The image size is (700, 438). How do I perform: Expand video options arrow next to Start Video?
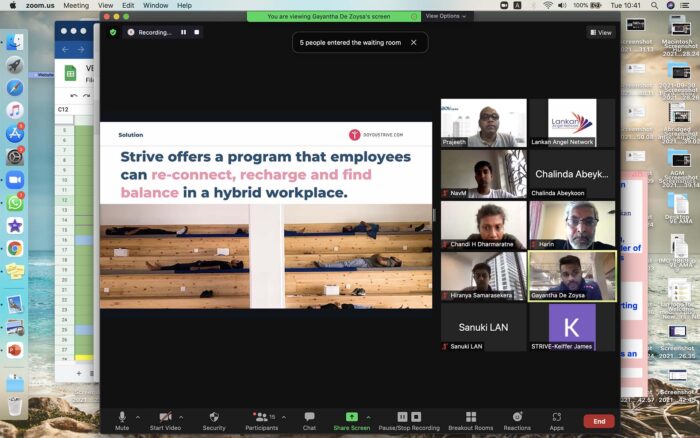click(x=181, y=416)
